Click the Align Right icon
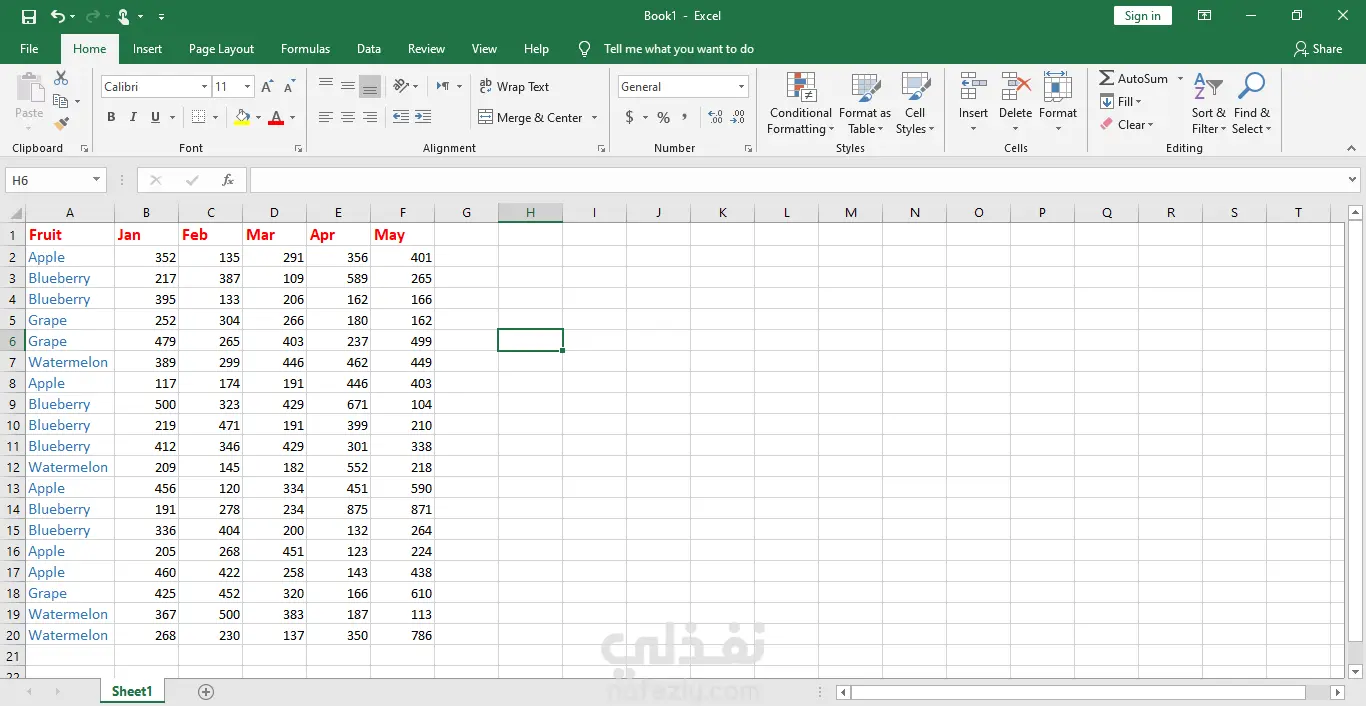1366x706 pixels. click(370, 117)
